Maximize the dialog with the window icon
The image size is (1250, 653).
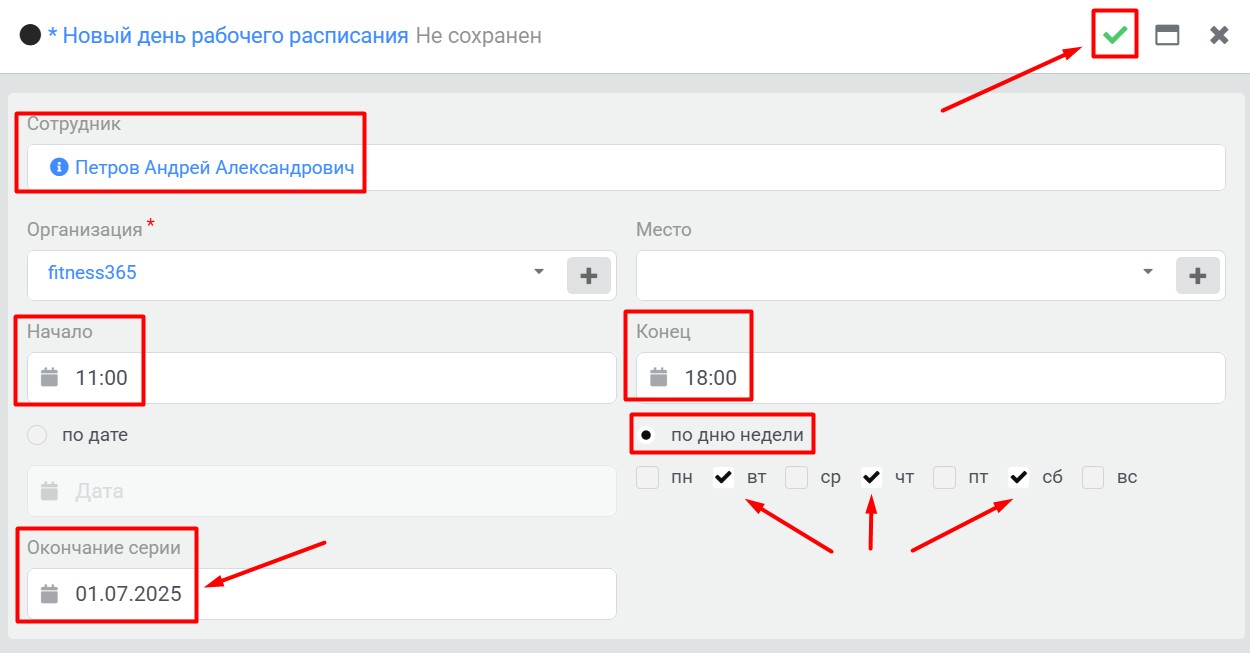(x=1167, y=35)
